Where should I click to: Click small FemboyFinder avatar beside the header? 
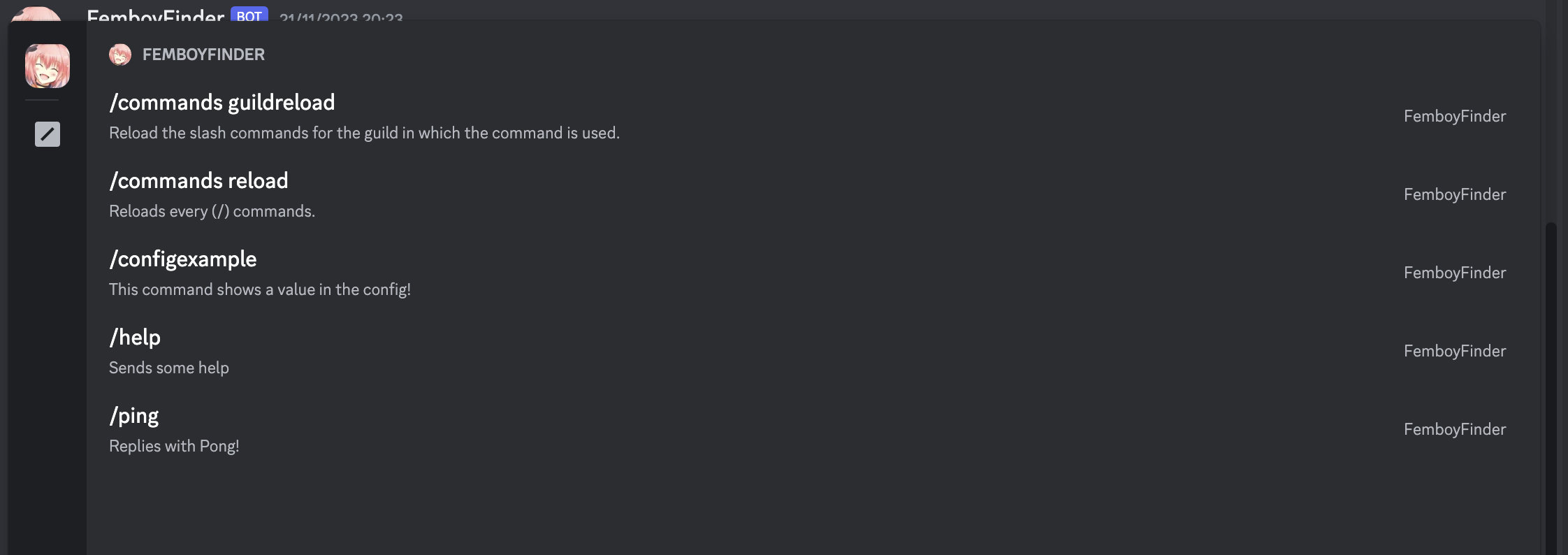(120, 55)
